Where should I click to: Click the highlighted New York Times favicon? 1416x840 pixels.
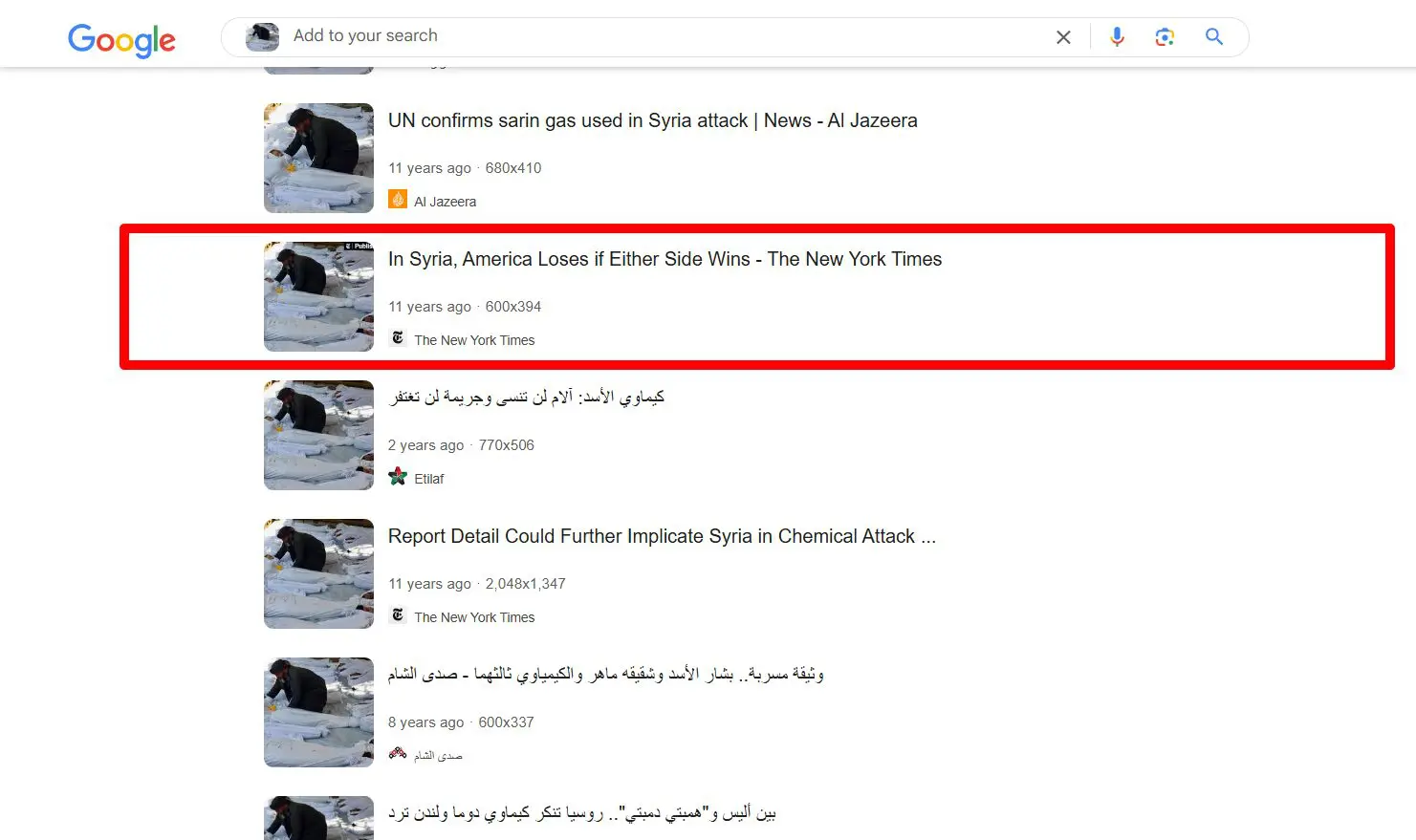398,338
